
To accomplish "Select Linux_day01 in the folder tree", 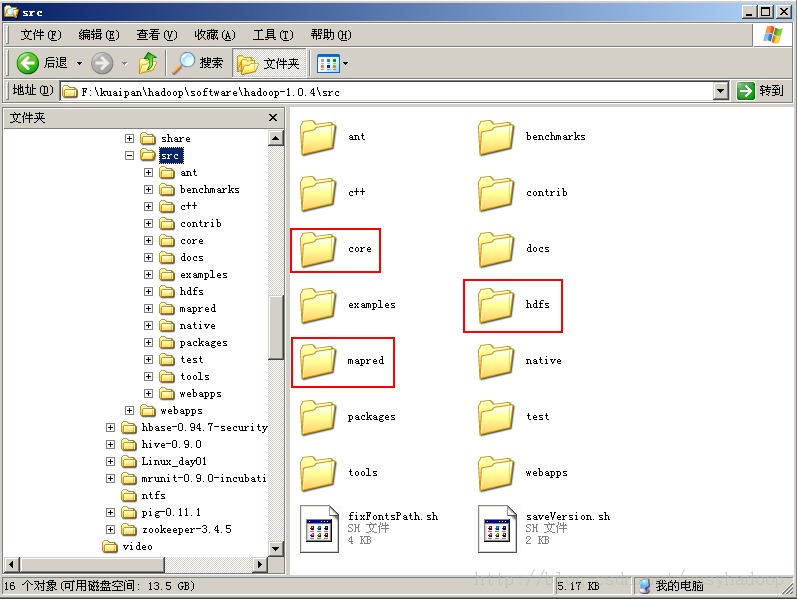I will point(174,461).
